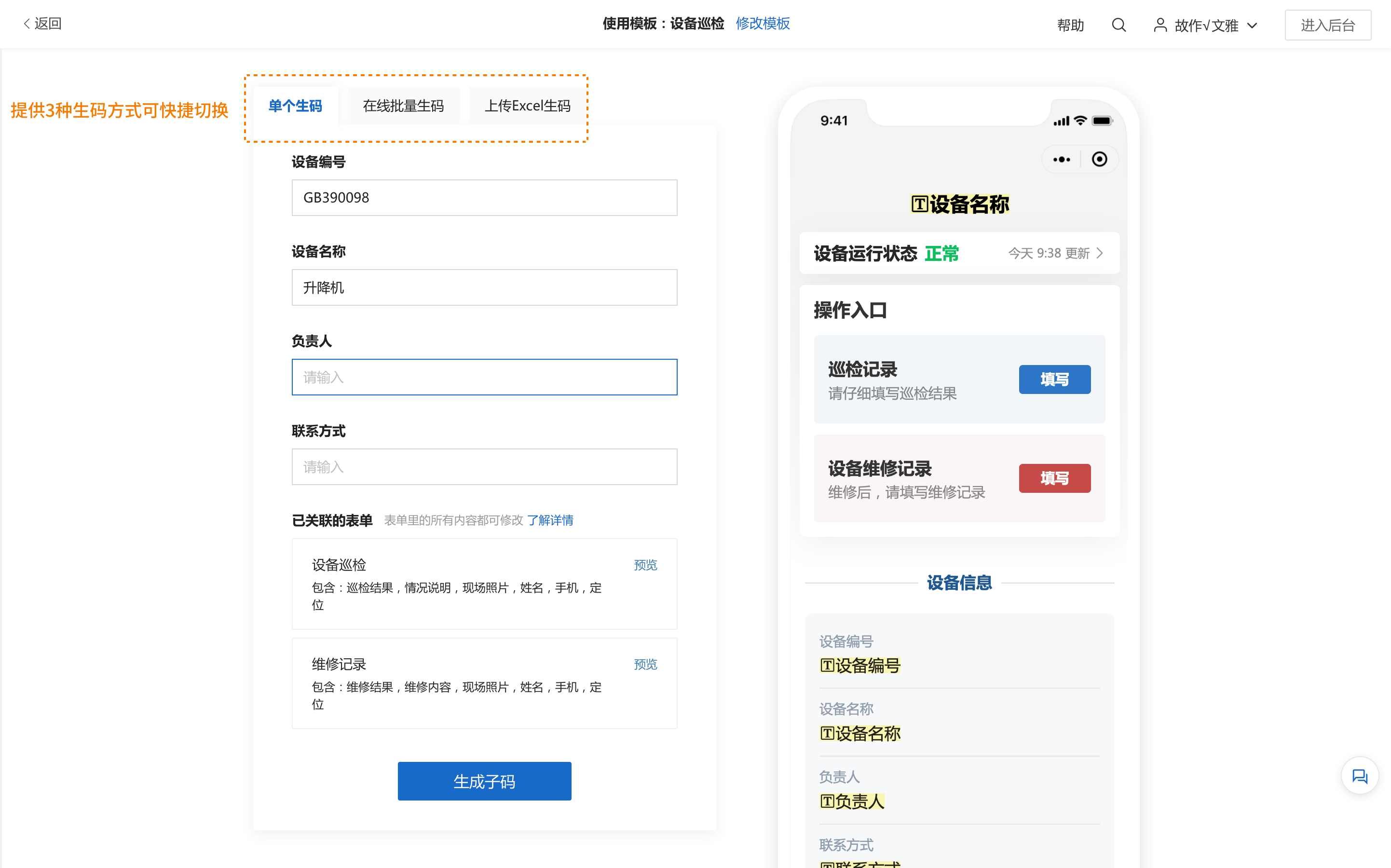This screenshot has height=868, width=1391.
Task: Expand the 今天 9:38 更新 chevron
Action: (1099, 253)
